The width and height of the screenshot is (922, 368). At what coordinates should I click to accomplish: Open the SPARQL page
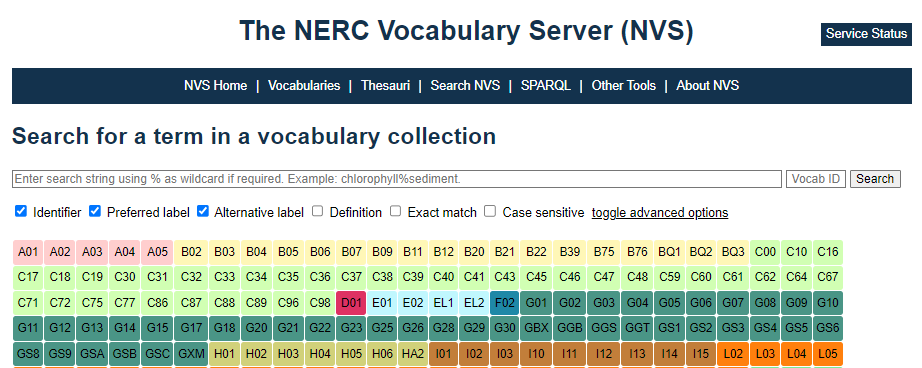pyautogui.click(x=546, y=86)
